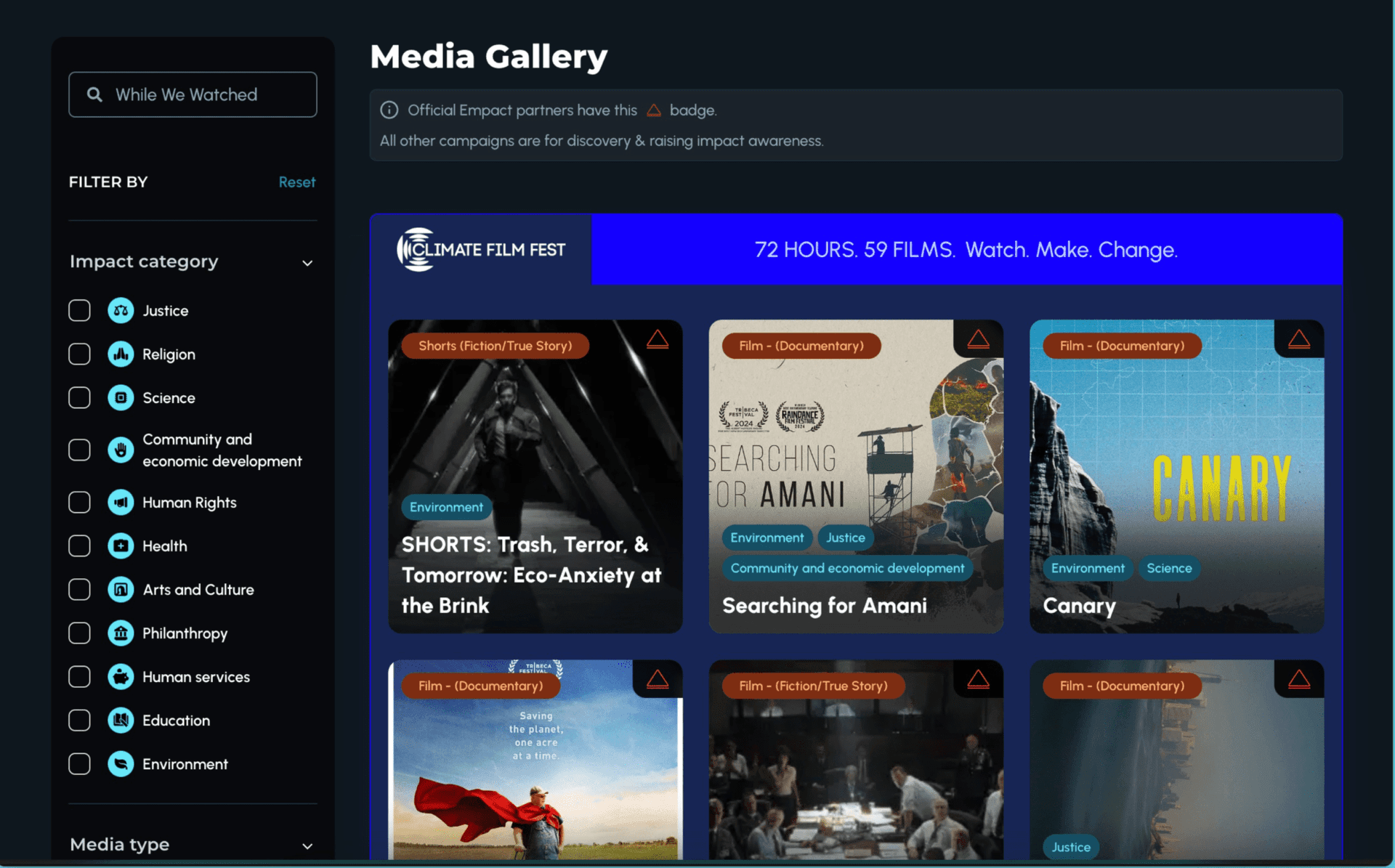Enable the Environment filter checkbox
The width and height of the screenshot is (1395, 868).
coord(80,763)
